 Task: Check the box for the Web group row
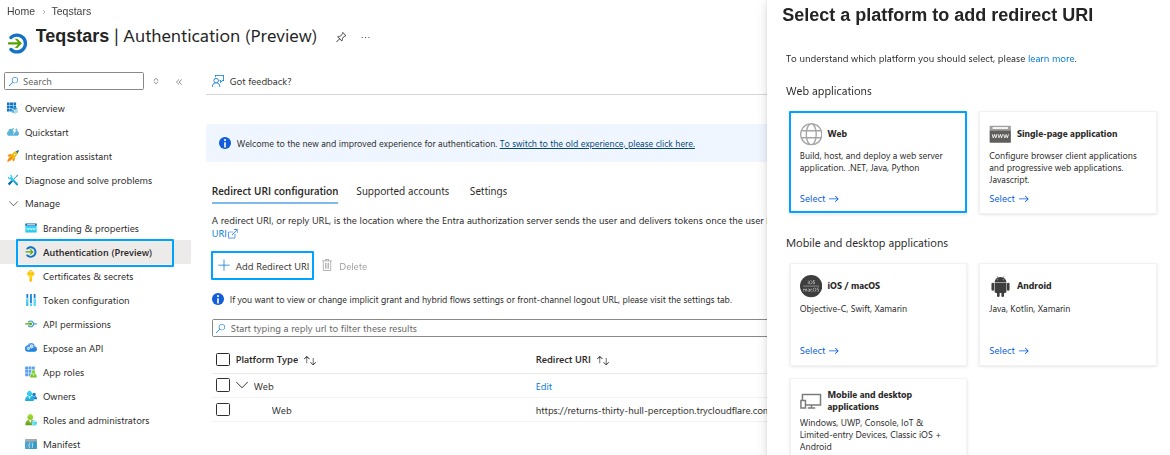(x=222, y=386)
